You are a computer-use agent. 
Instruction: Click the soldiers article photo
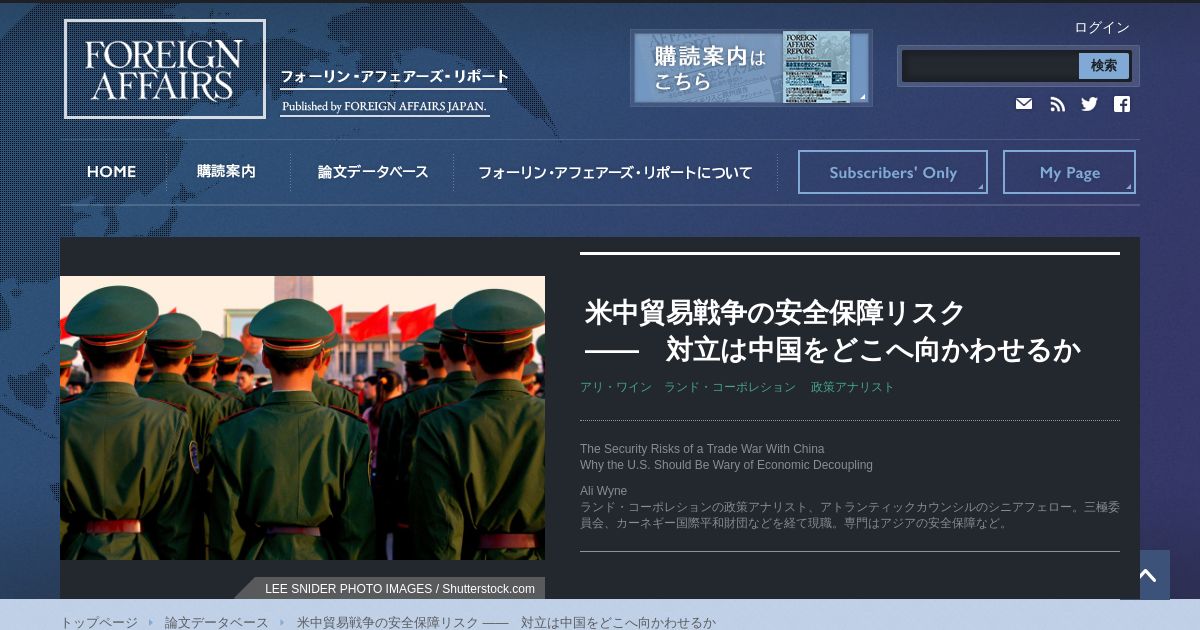coord(302,417)
